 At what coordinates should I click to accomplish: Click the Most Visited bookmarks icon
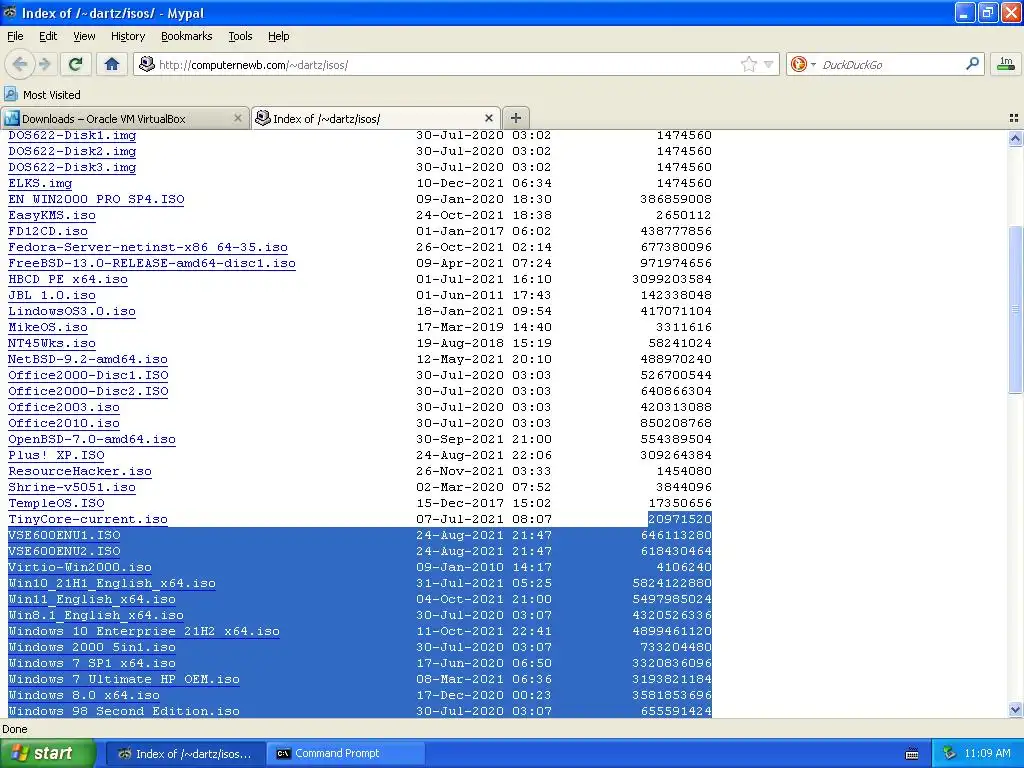[x=10, y=94]
